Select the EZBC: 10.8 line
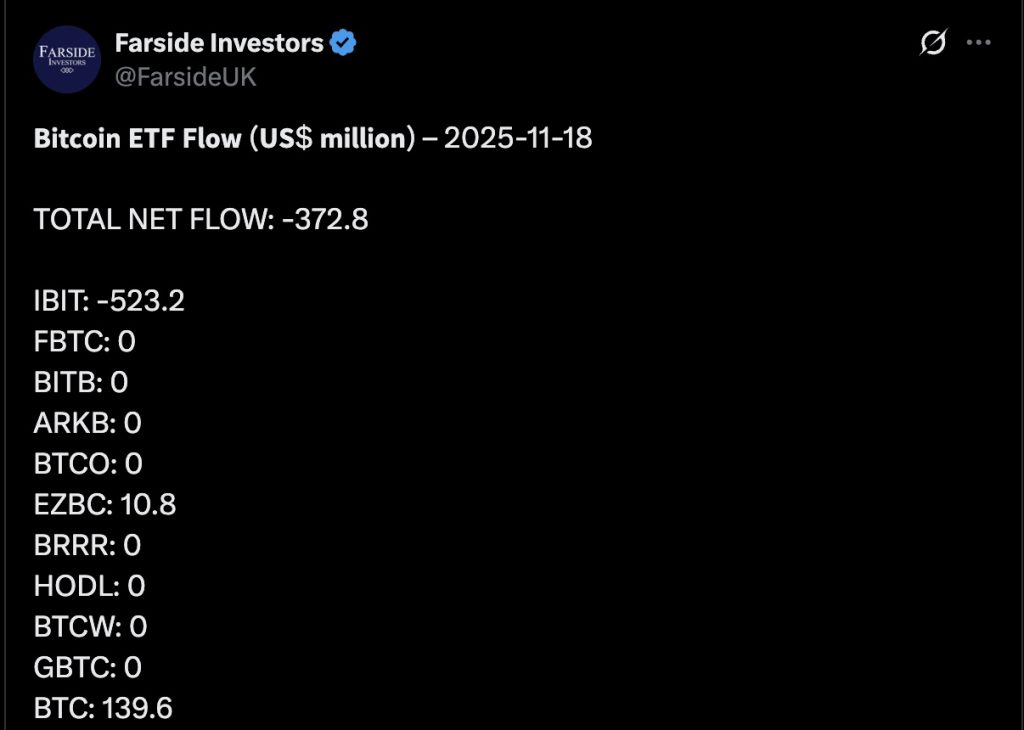 105,504
